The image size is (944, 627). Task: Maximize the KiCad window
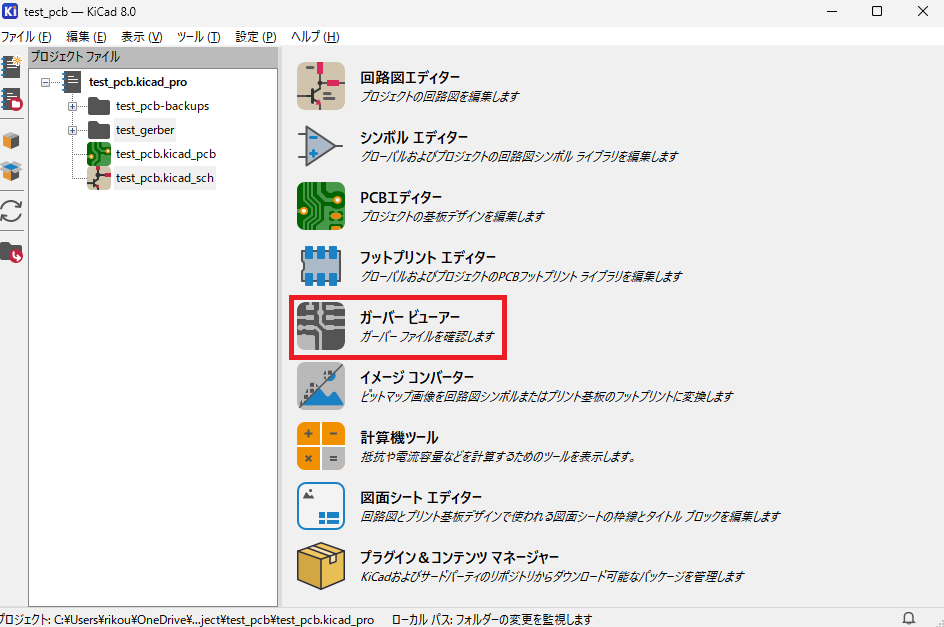click(877, 11)
